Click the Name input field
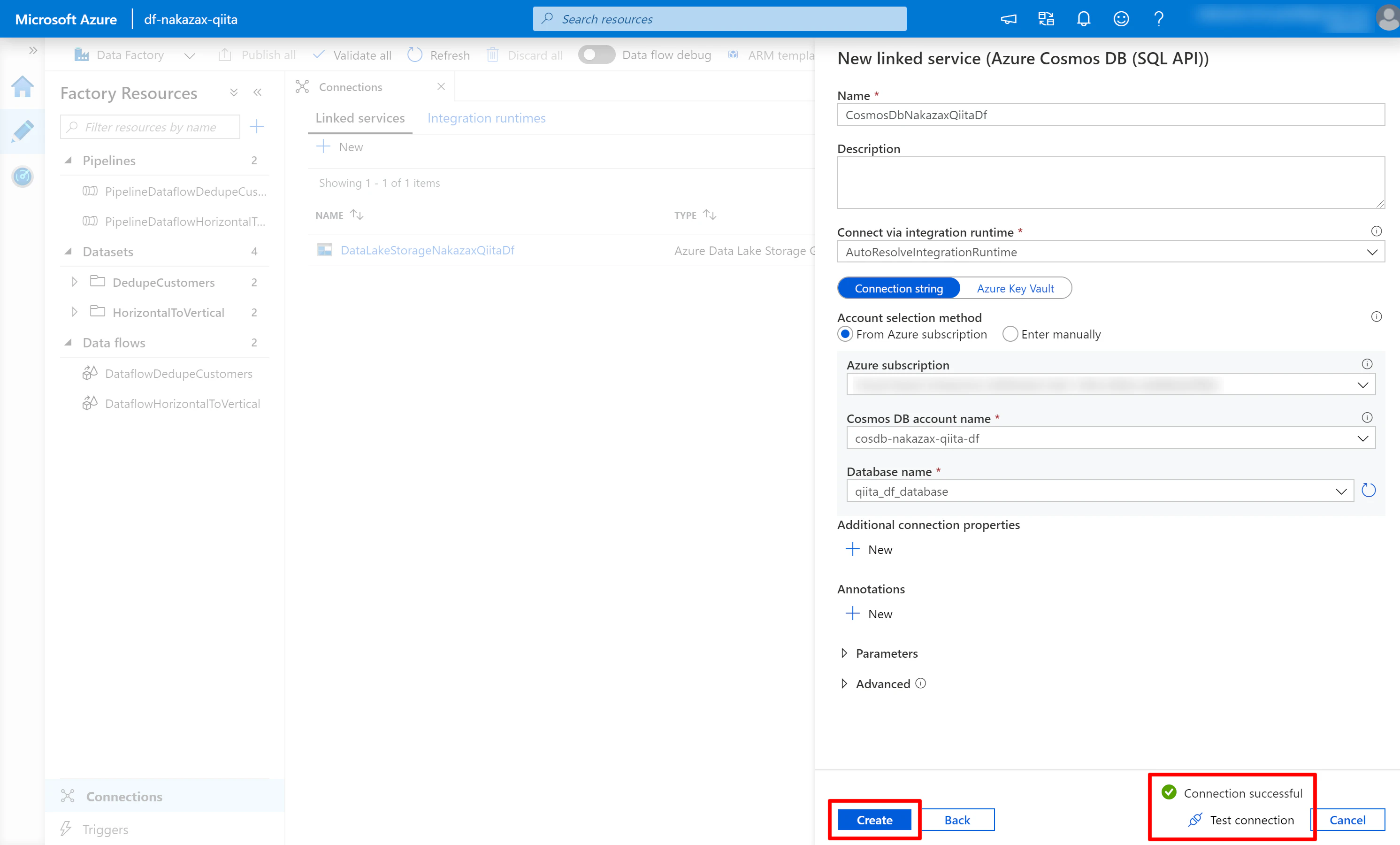This screenshot has height=845, width=1400. [1111, 115]
